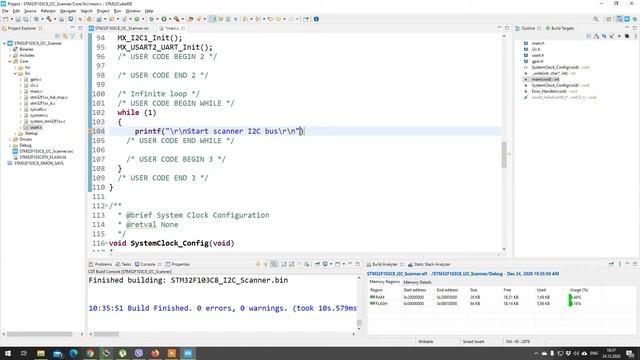Viewport: 640px width, 360px height.
Task: Open the Project menu
Action: coord(103,11)
